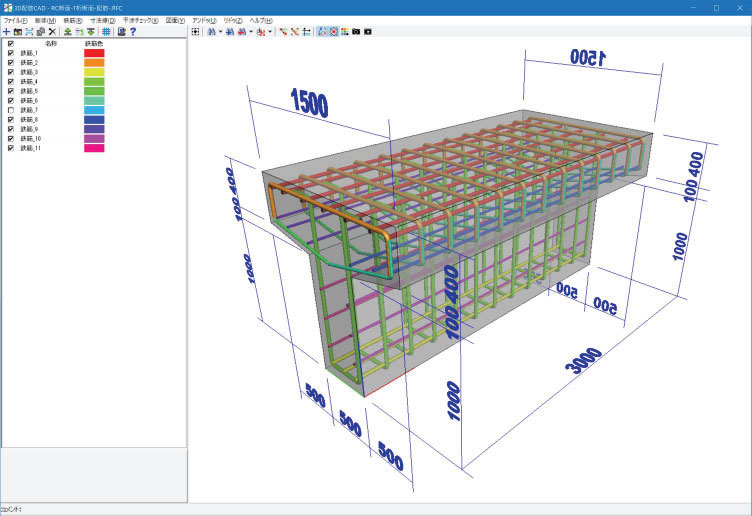The image size is (752, 516).
Task: Open dropdown arrow beside first binoculars icon
Action: coord(222,32)
